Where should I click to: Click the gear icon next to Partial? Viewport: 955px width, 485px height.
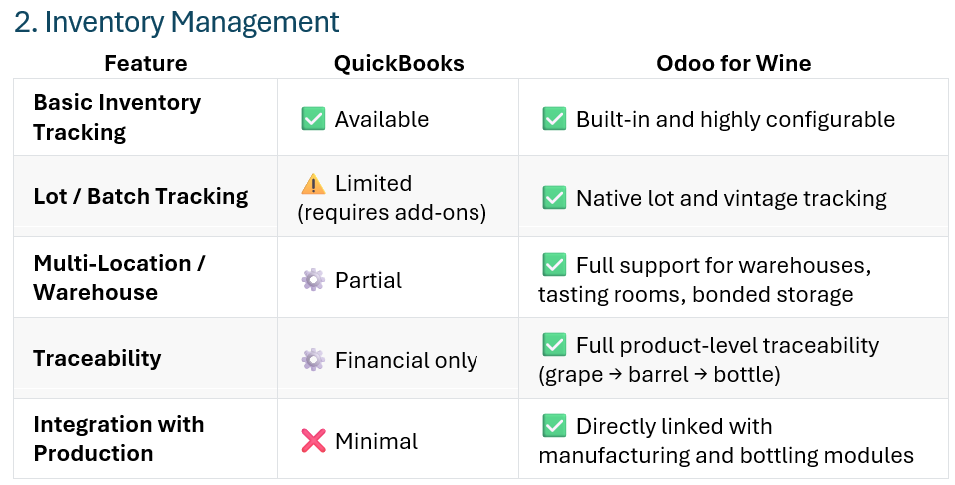313,280
